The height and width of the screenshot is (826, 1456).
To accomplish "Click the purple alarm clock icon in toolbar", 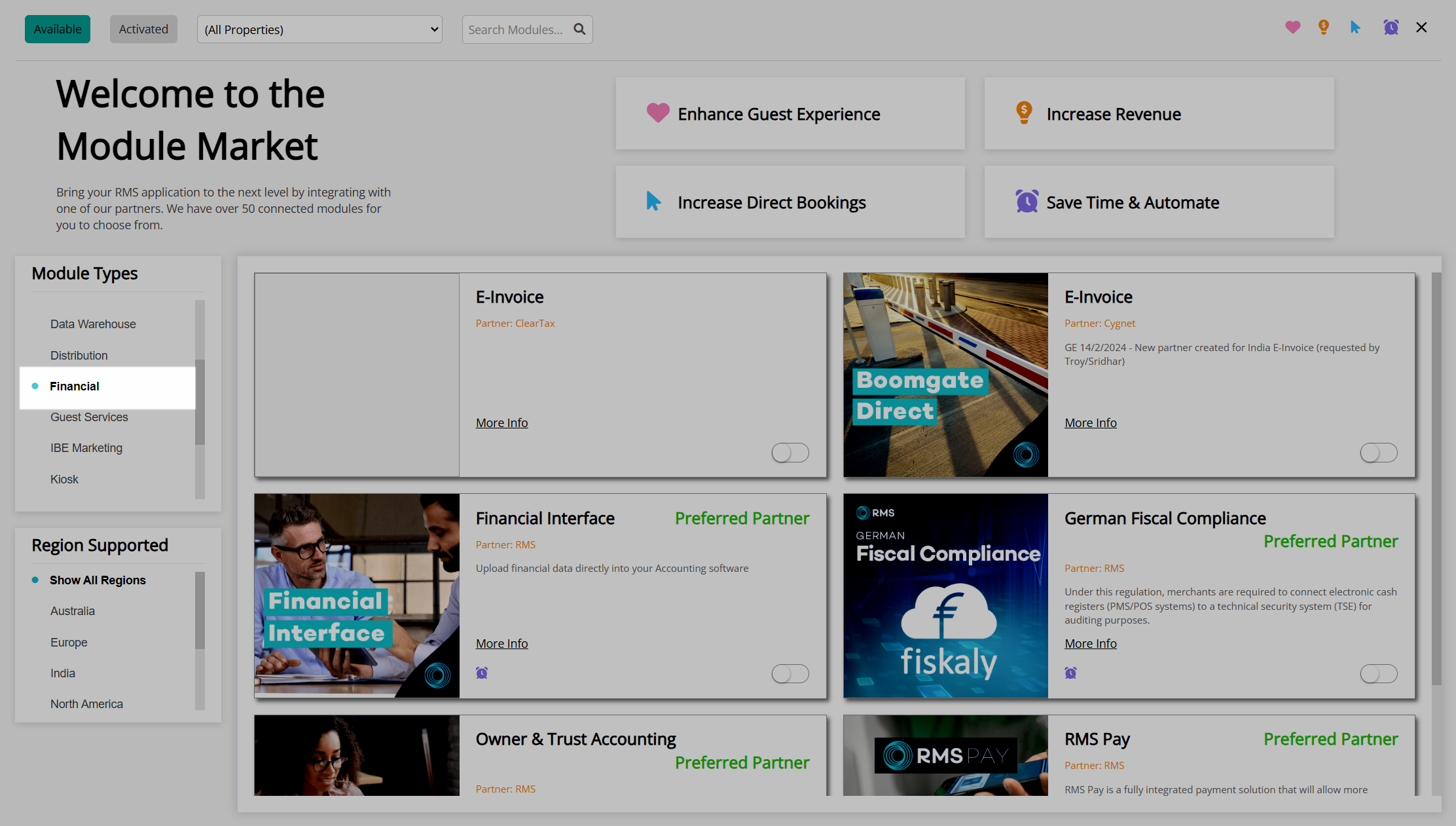I will click(x=1391, y=28).
